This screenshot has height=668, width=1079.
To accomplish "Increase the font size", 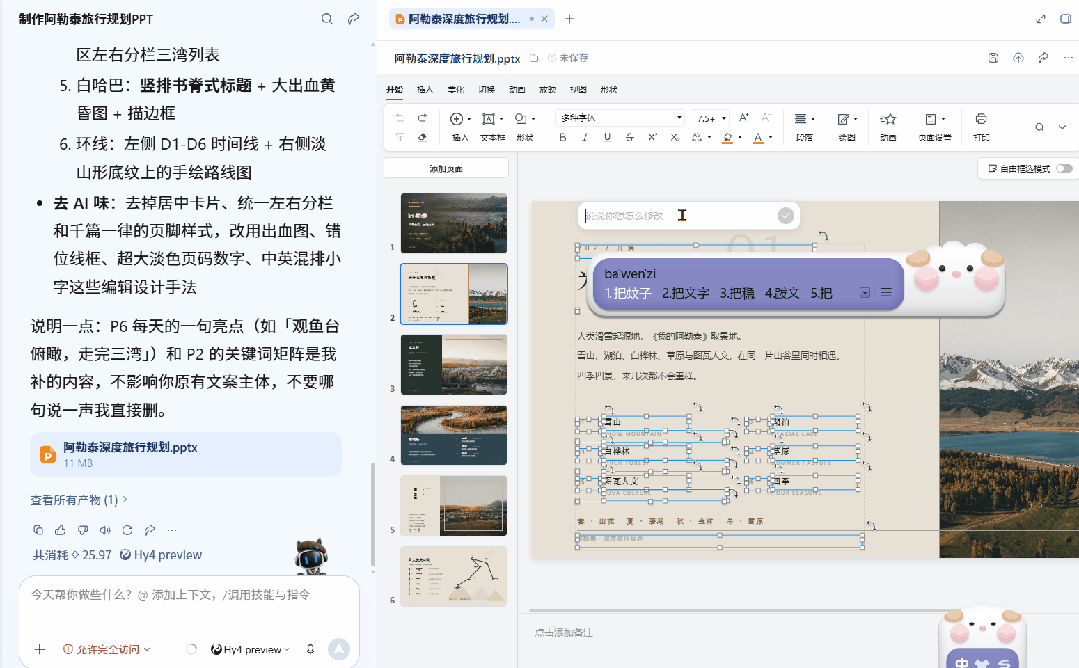I will (743, 118).
